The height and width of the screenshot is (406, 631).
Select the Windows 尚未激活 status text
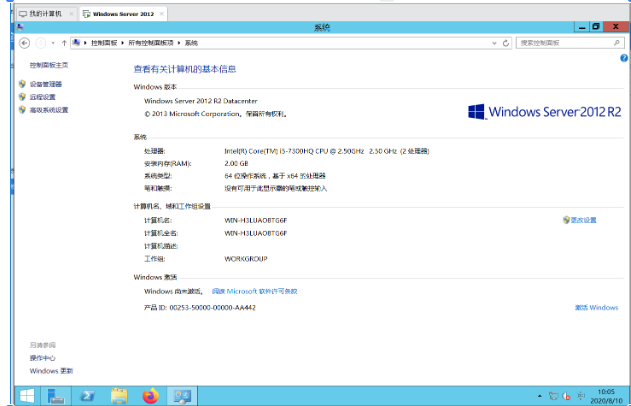(x=173, y=291)
